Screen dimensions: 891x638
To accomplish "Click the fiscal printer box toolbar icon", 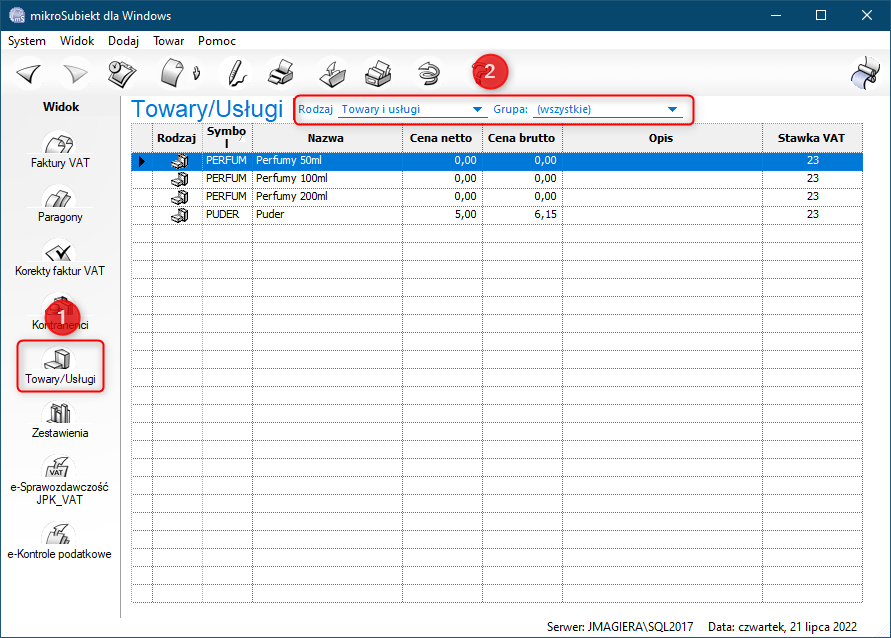I will (x=378, y=73).
